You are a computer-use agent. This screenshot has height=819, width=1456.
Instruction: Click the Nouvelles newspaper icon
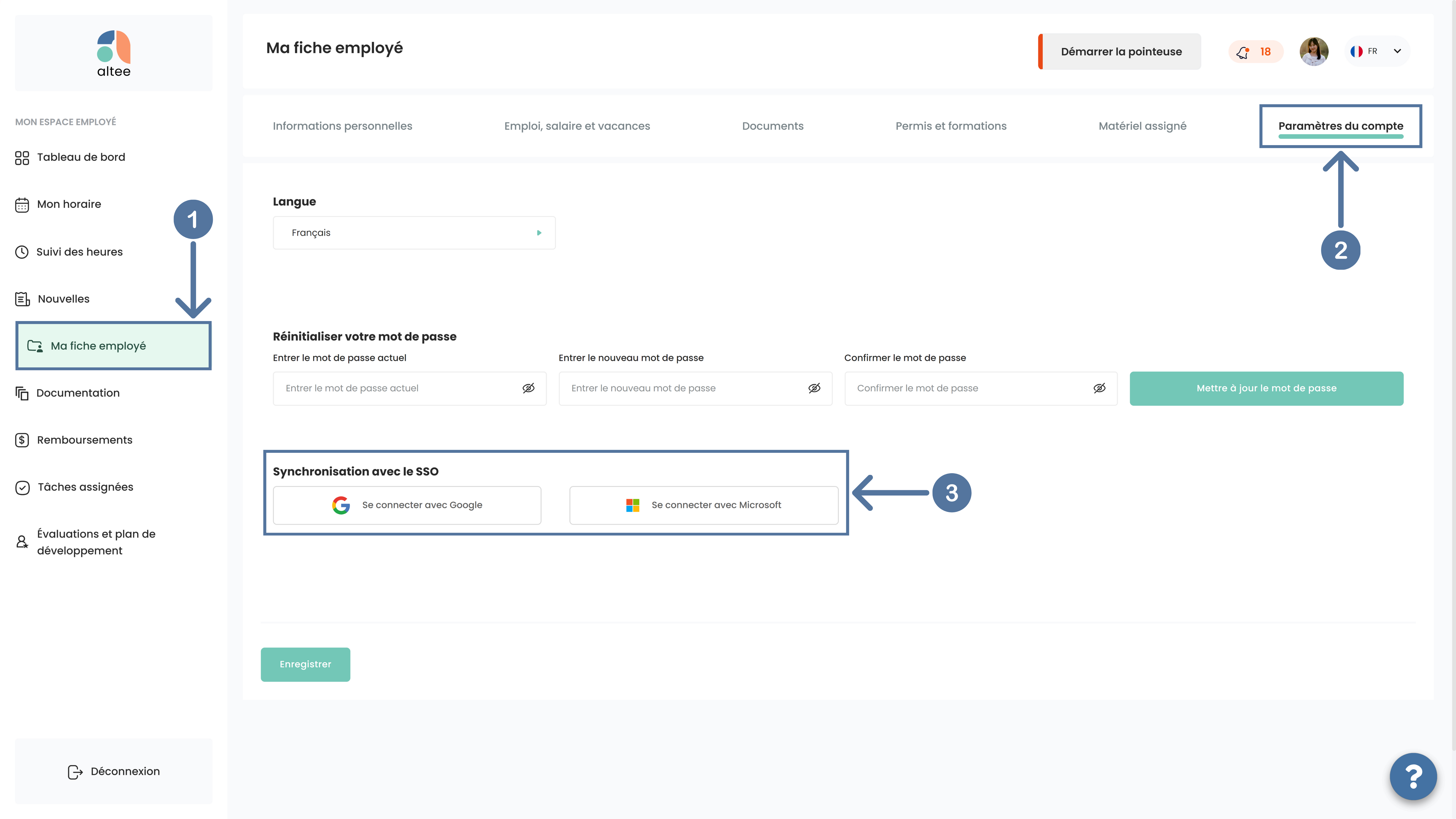tap(23, 299)
